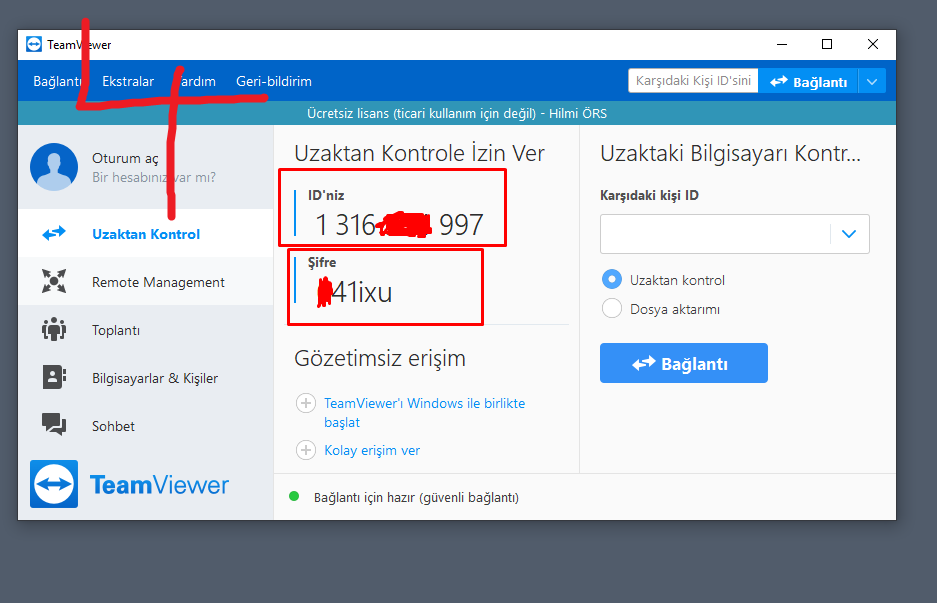Click the Oturum aç sign-in link
Image resolution: width=937 pixels, height=603 pixels.
(125, 158)
